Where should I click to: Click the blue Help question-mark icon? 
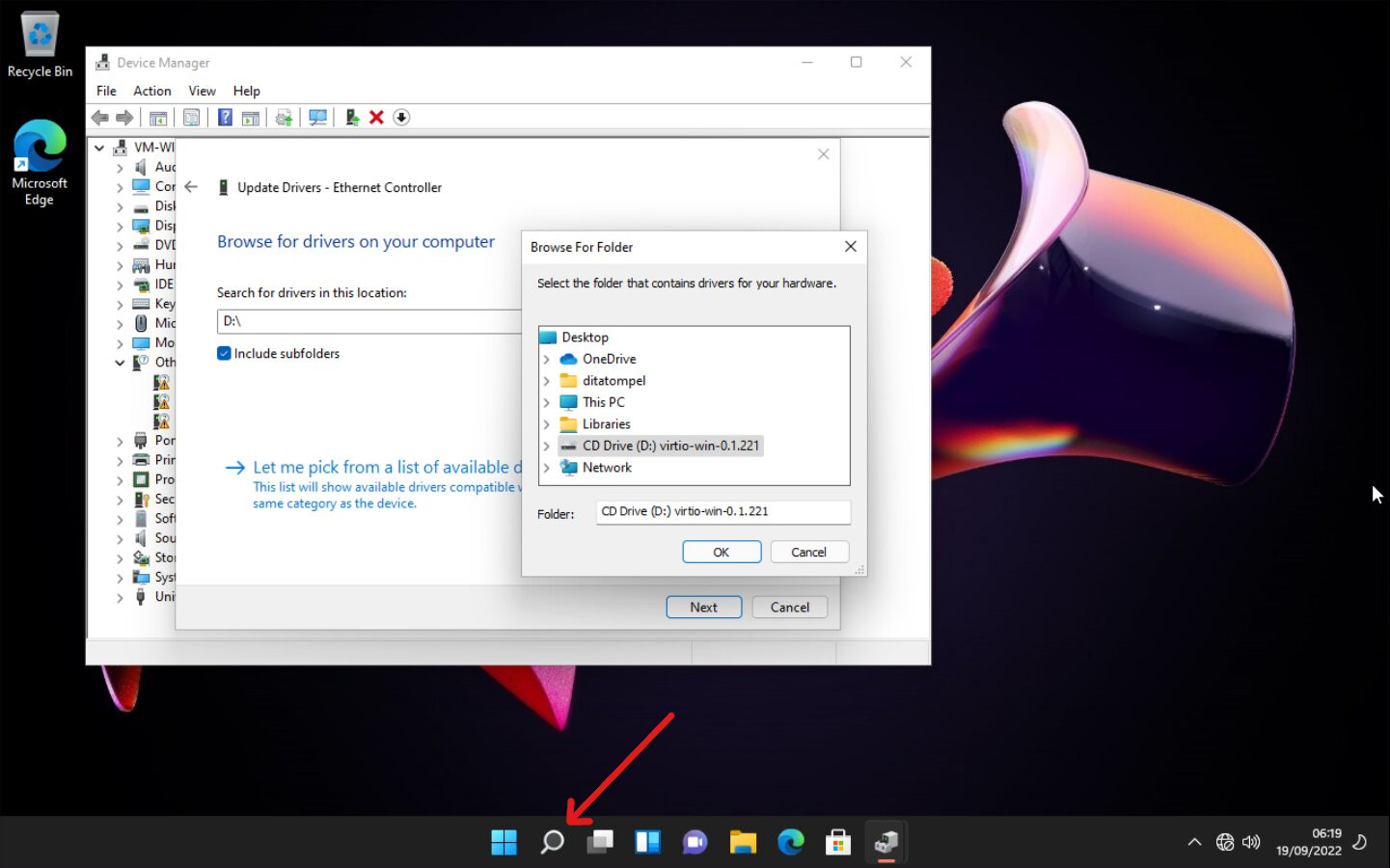click(x=225, y=118)
